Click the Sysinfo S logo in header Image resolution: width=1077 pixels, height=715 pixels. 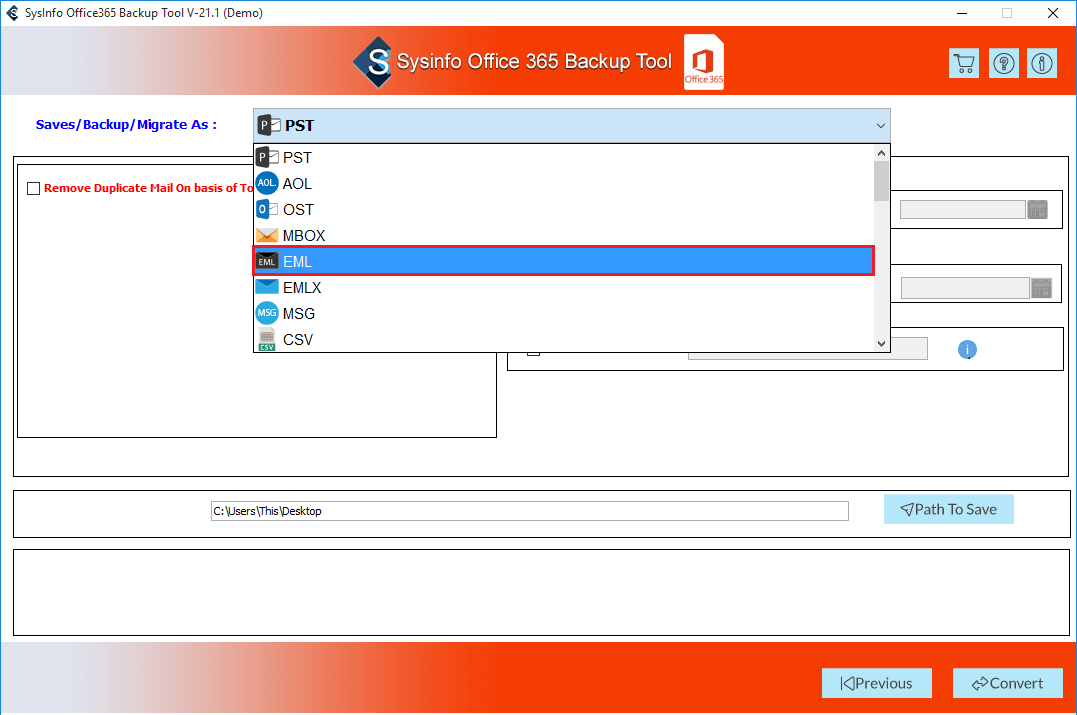point(372,63)
